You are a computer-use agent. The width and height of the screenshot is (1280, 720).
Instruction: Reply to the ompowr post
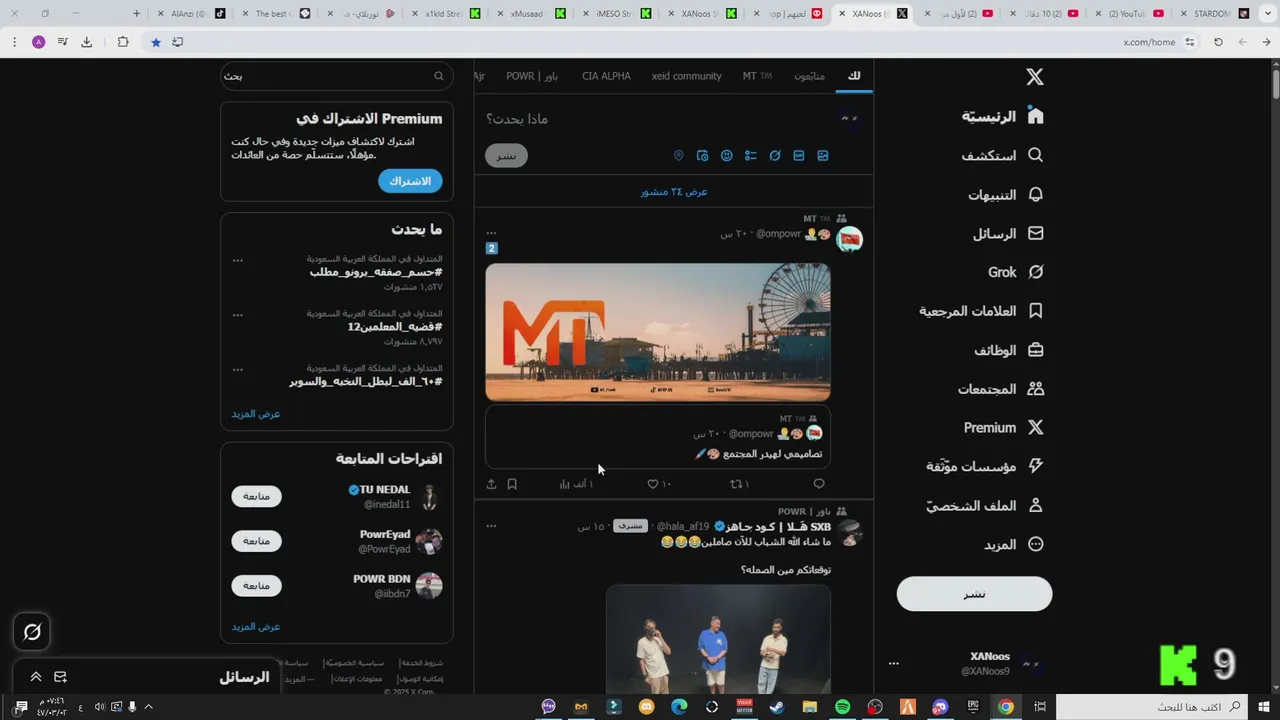(819, 484)
